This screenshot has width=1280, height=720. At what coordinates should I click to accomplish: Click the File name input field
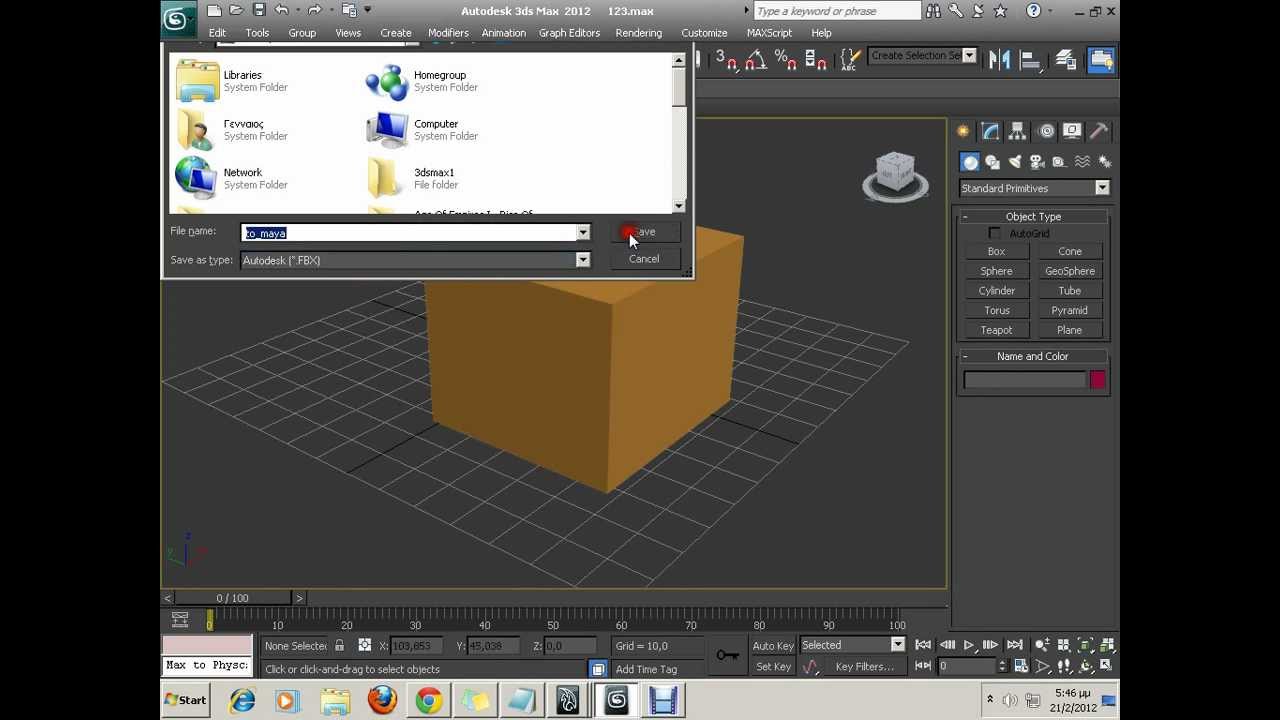point(409,233)
